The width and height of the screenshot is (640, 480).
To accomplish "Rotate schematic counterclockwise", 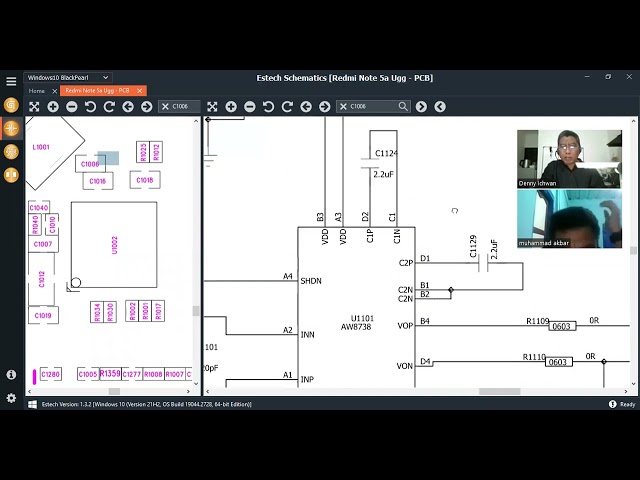I will tap(268, 107).
